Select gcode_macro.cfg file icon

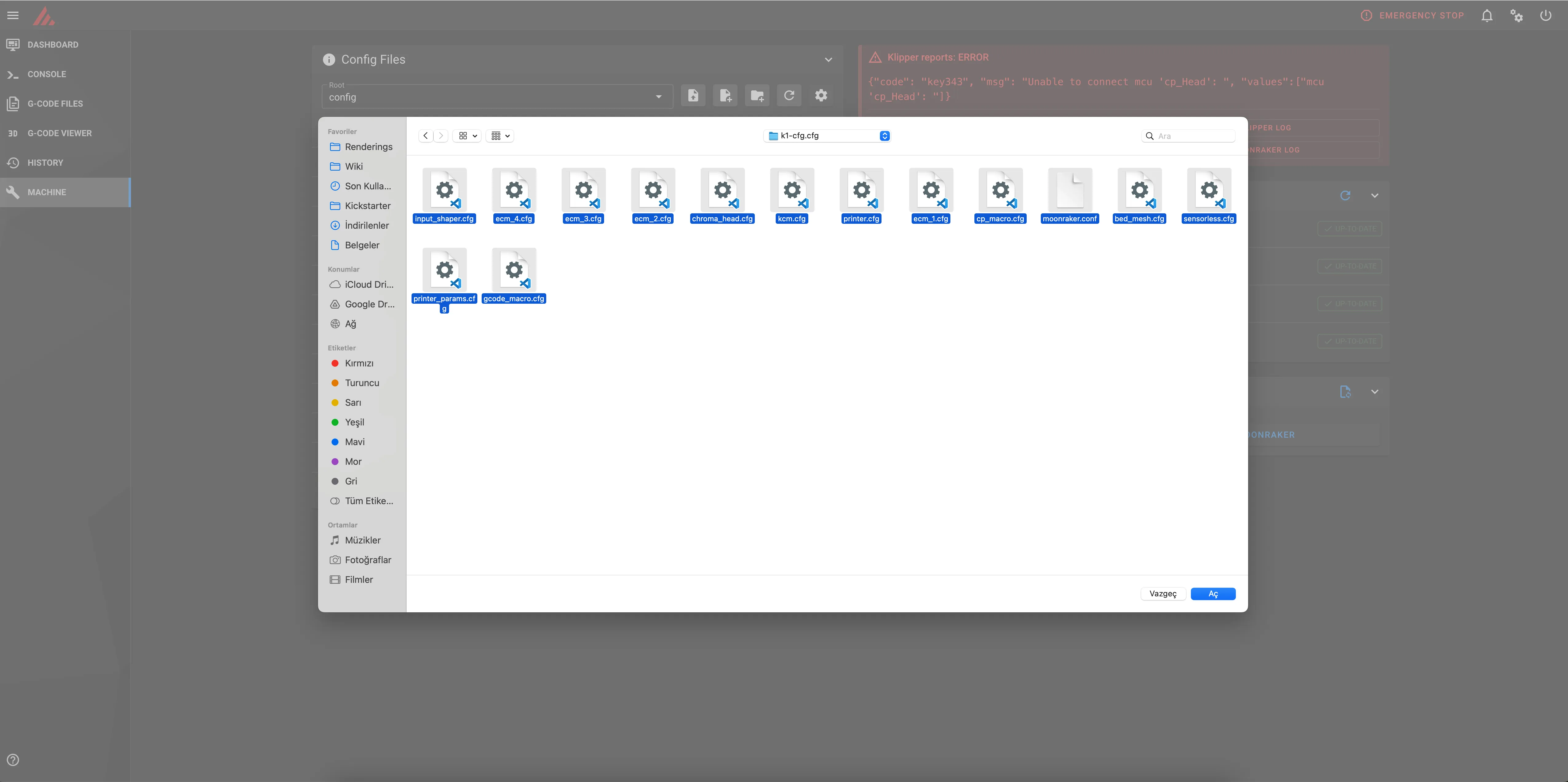tap(514, 270)
